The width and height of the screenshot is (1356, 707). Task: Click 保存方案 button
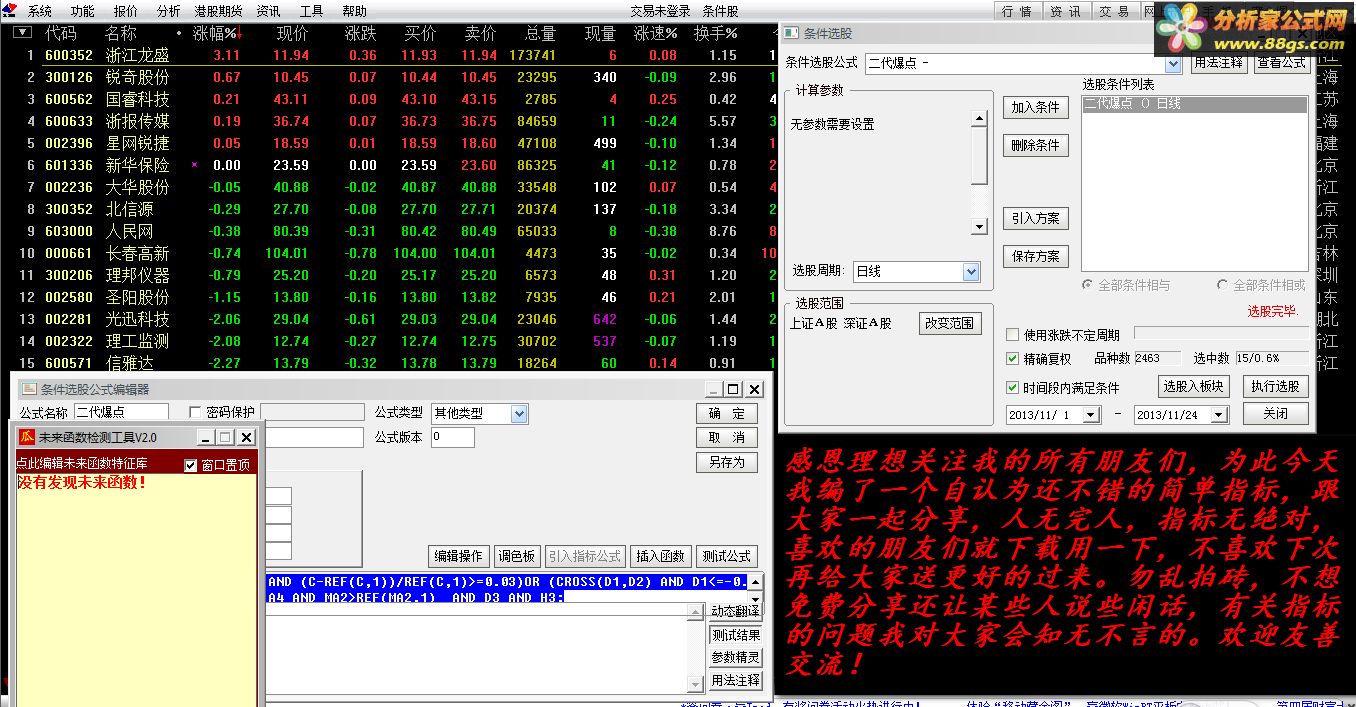(1036, 256)
